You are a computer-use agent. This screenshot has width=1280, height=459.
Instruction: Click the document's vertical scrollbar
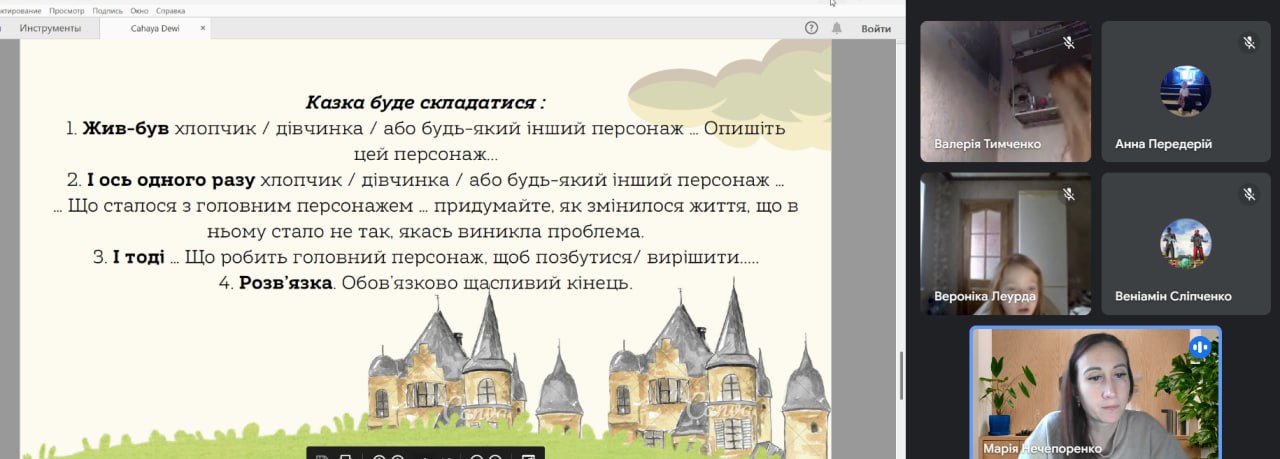pyautogui.click(x=901, y=362)
